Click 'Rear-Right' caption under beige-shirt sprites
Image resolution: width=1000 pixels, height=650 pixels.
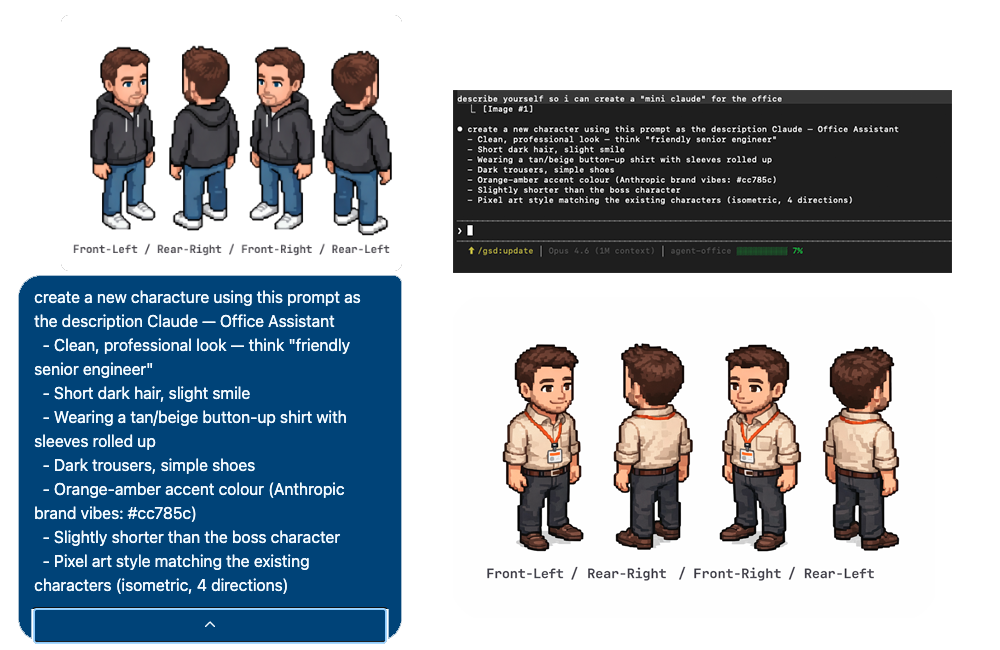point(626,573)
